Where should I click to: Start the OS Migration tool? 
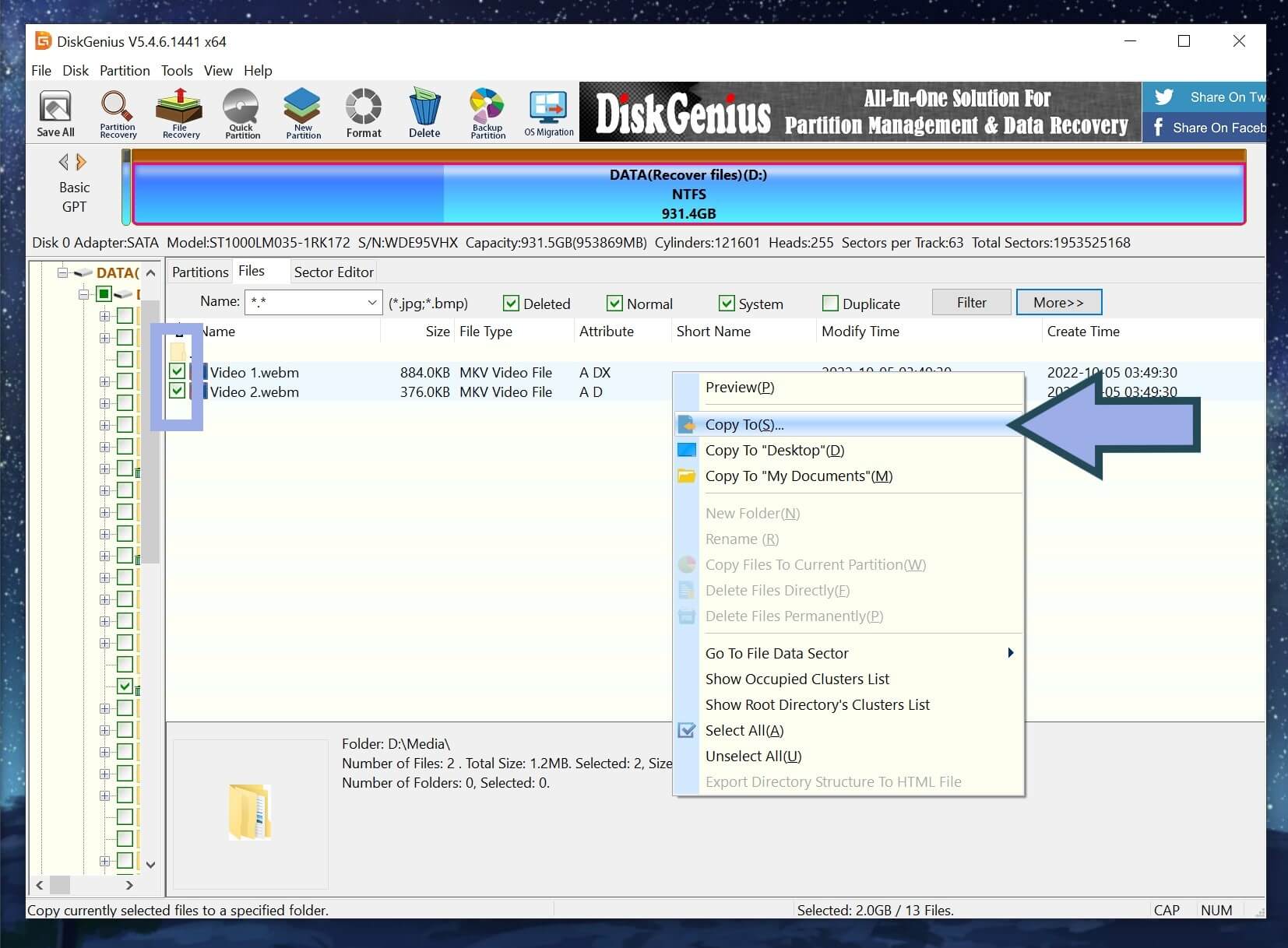[549, 114]
